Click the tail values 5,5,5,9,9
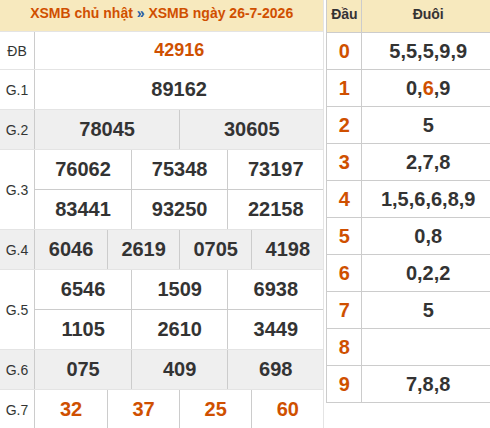 [x=428, y=52]
